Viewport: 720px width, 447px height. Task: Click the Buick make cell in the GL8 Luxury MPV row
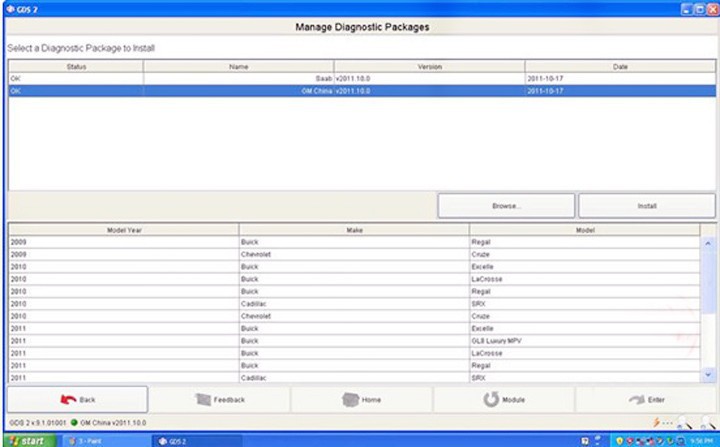click(354, 341)
